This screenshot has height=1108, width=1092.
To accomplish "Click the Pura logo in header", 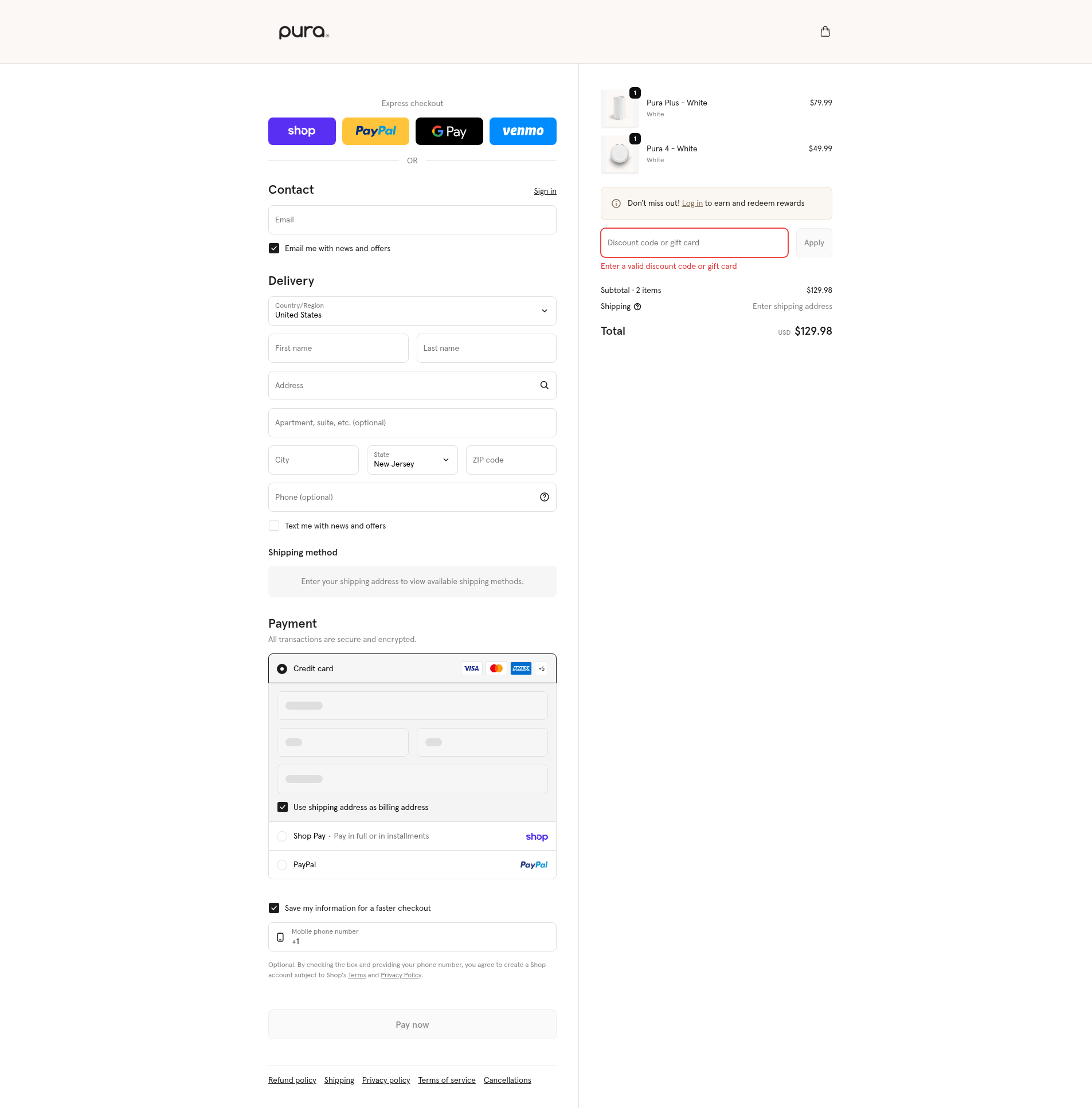I will click(x=303, y=32).
